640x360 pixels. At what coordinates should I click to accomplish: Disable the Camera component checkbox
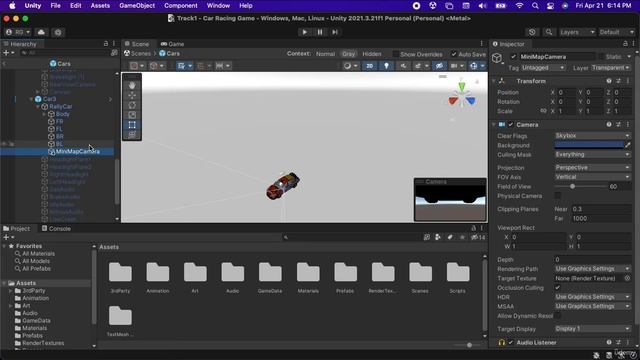511,124
